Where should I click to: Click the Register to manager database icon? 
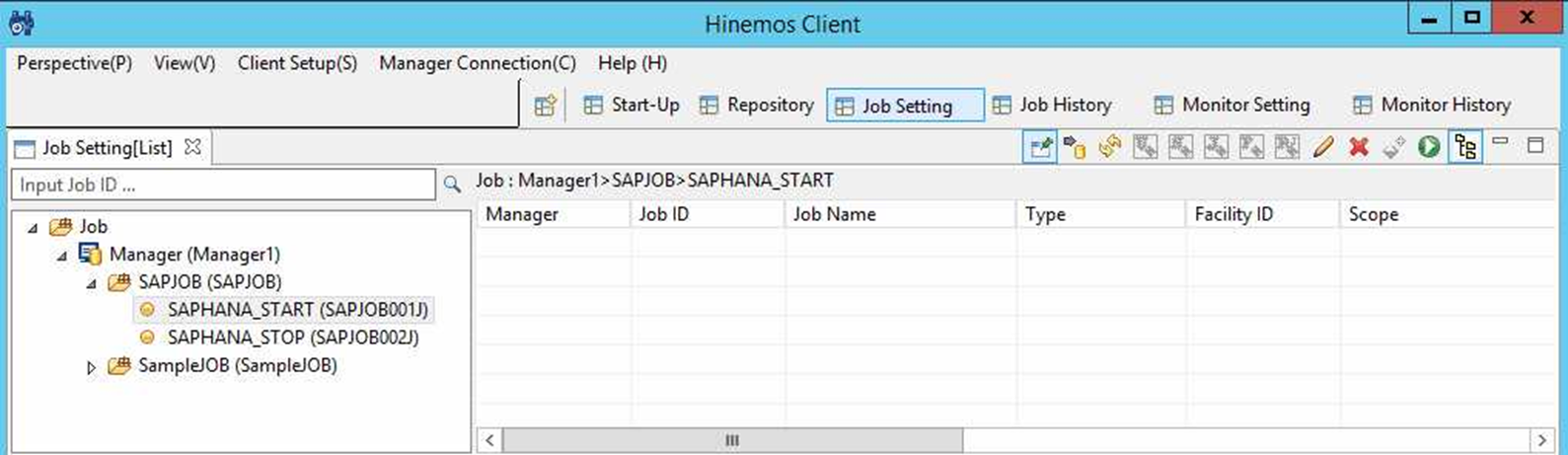click(x=1075, y=147)
